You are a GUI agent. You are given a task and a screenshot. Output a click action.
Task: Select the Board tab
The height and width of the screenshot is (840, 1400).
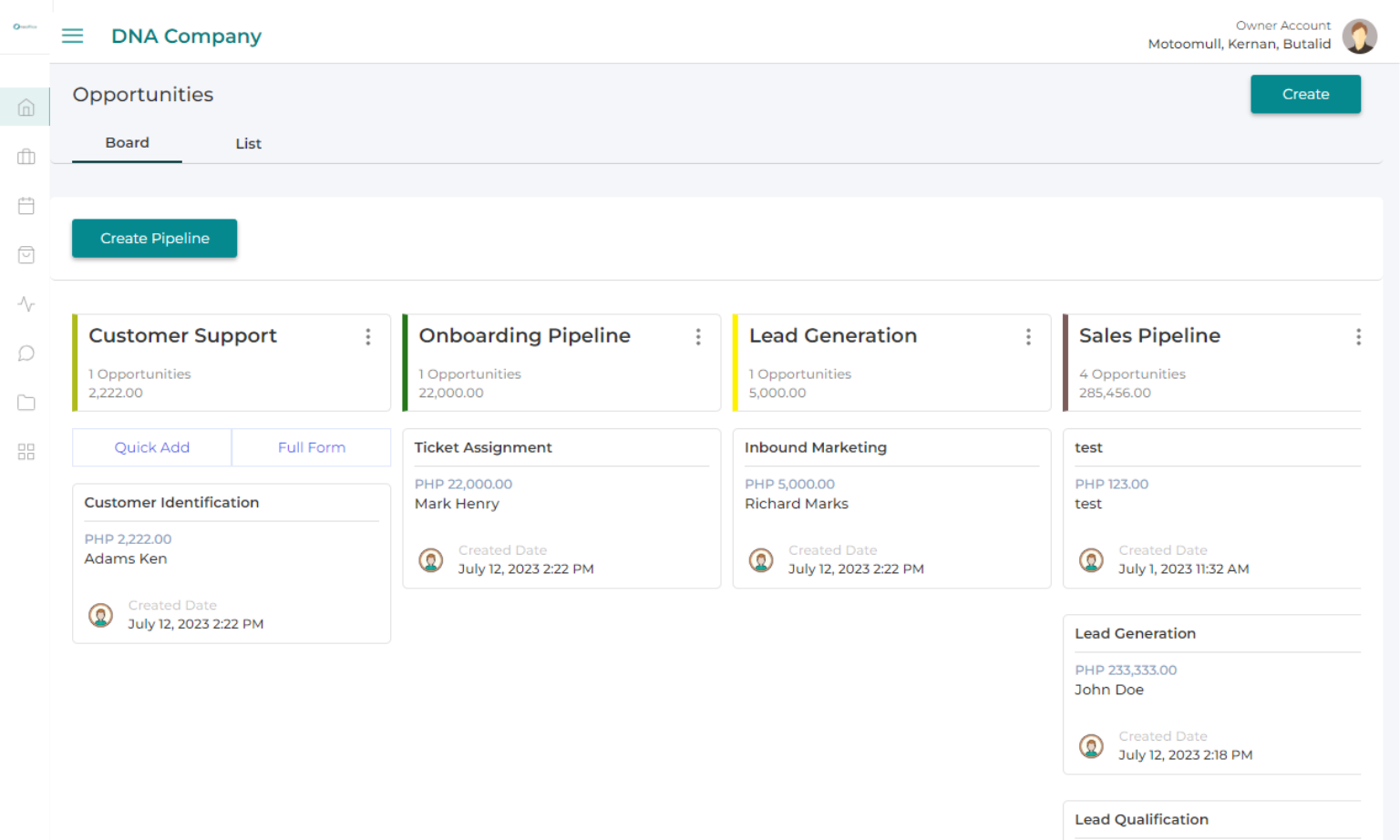[x=127, y=143]
